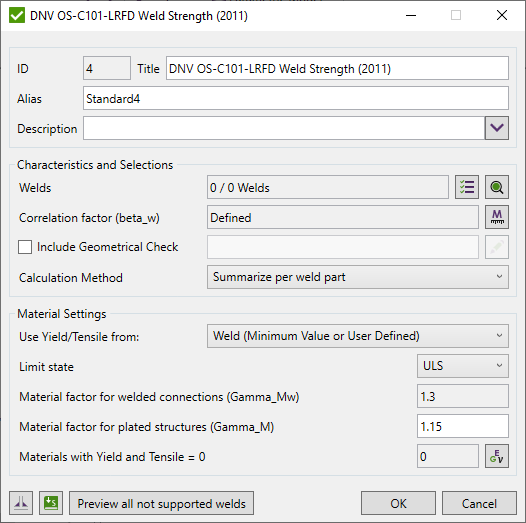Click the Correlation factor 'Defined' field
The image size is (526, 523).
coord(343,217)
